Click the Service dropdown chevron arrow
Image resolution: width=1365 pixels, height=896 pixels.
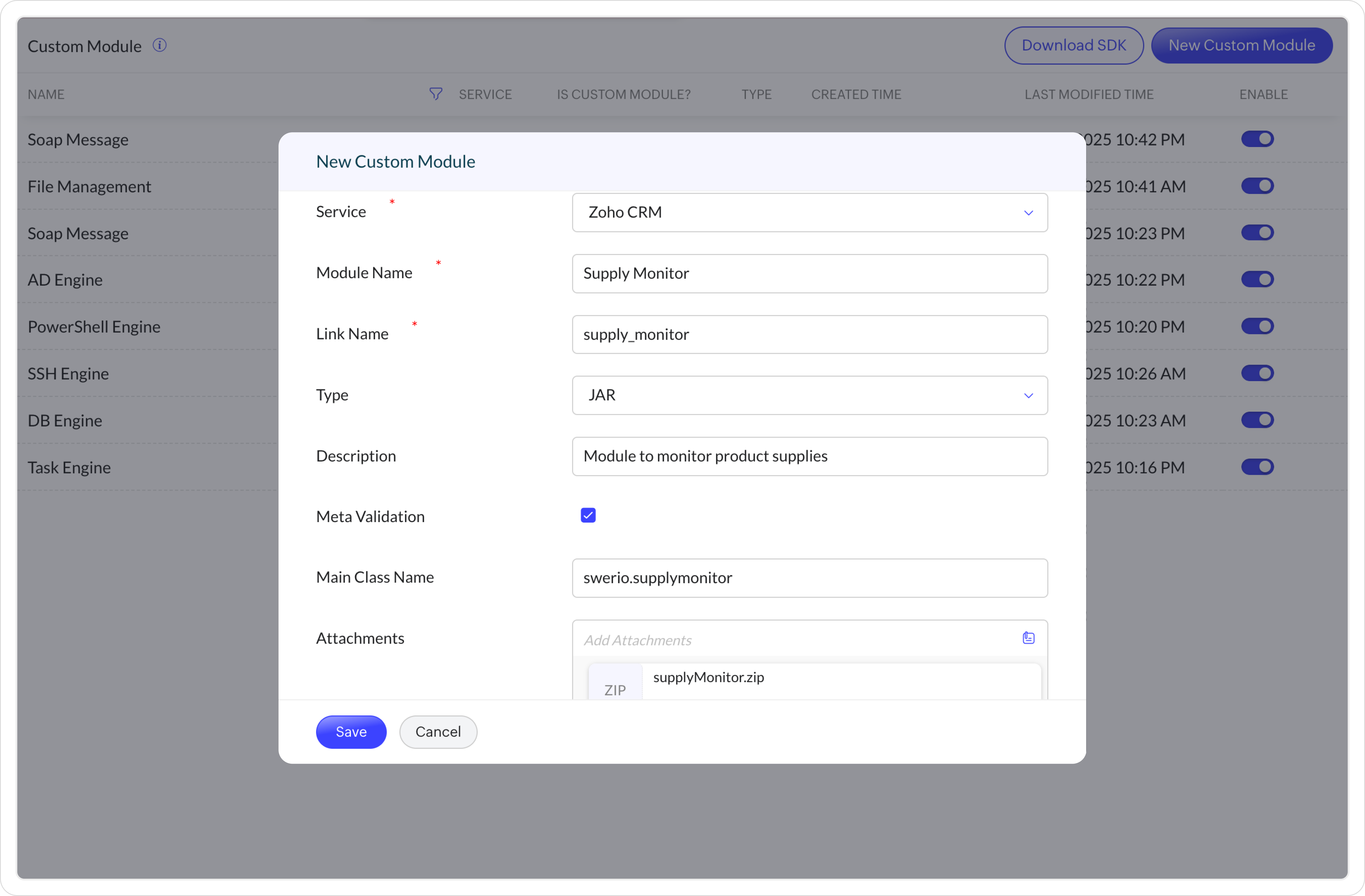pos(1028,213)
